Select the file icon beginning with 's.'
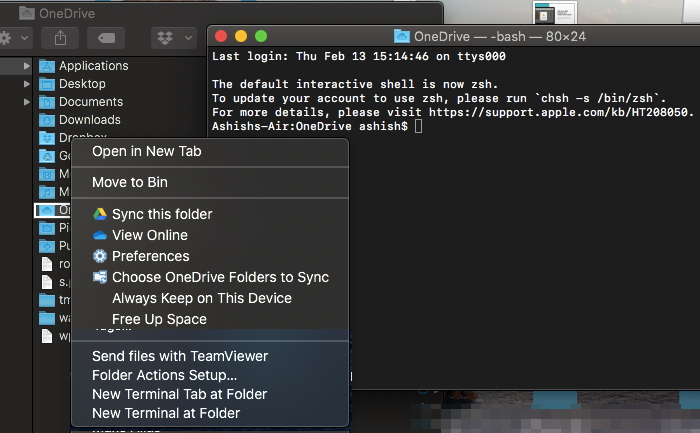 tap(47, 282)
